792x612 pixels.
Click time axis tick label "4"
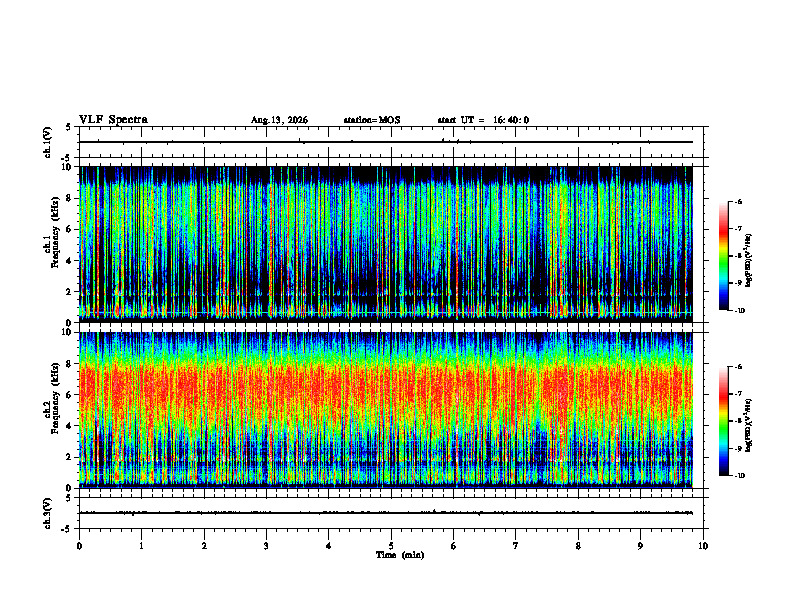coord(329,546)
